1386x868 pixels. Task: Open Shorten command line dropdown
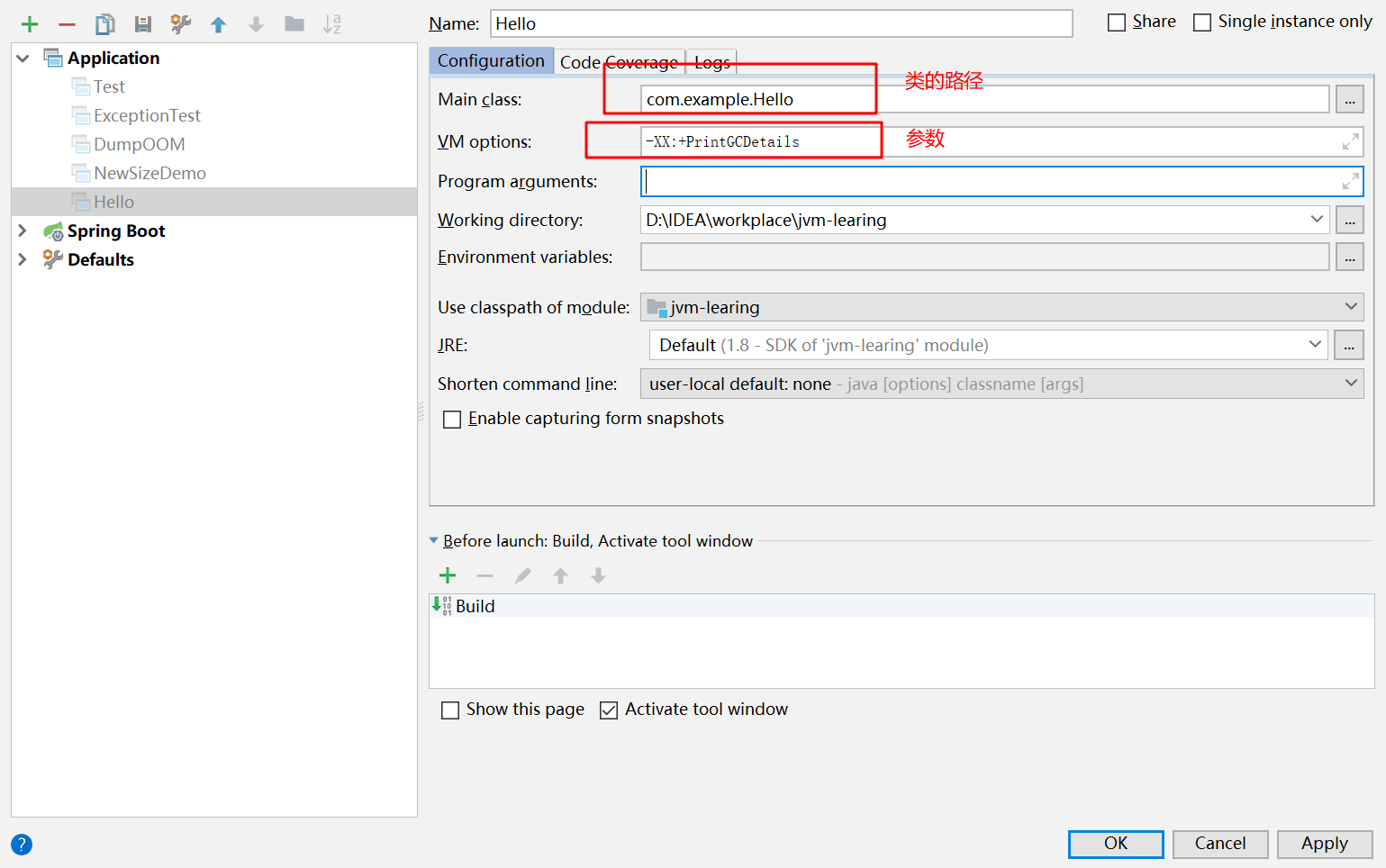[1351, 383]
